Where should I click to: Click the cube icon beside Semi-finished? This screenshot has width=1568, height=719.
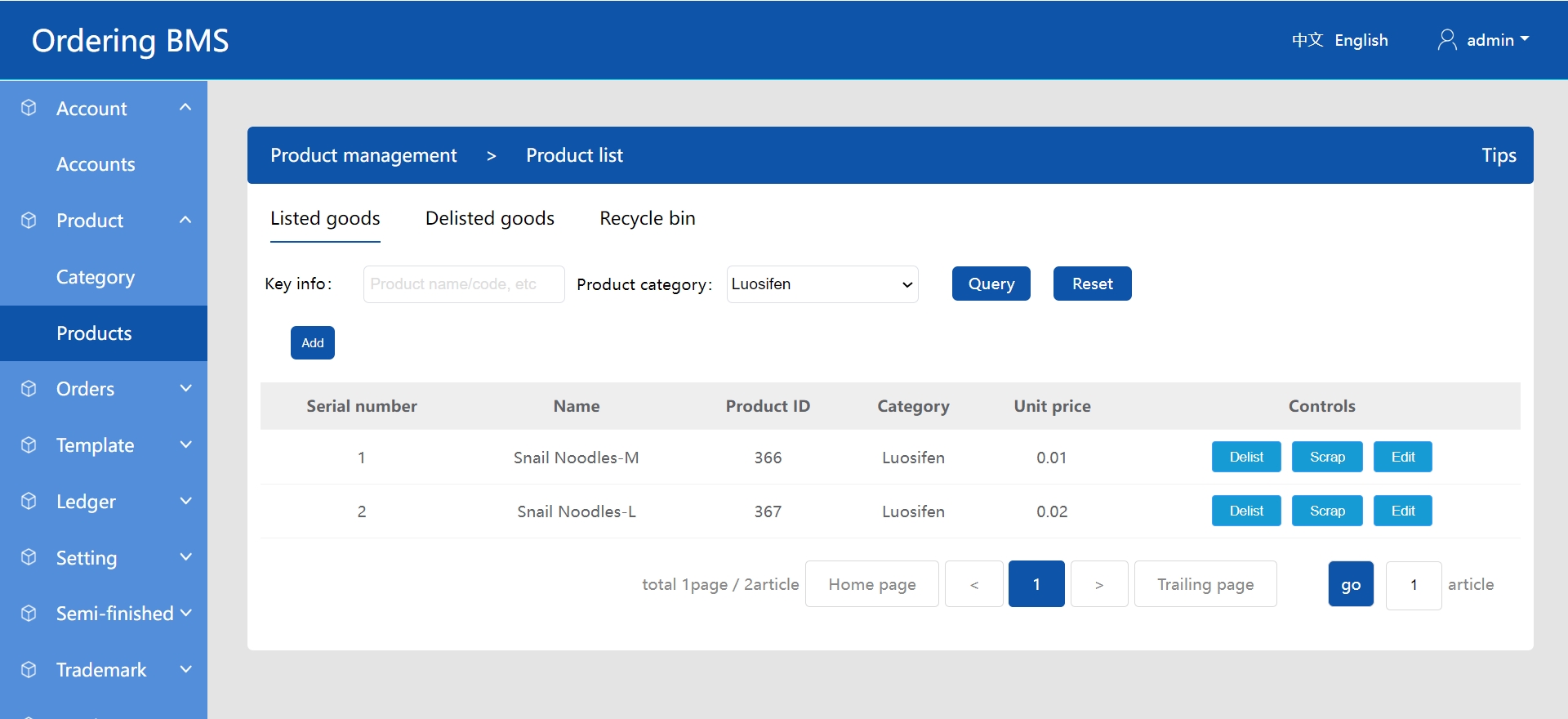coord(29,613)
